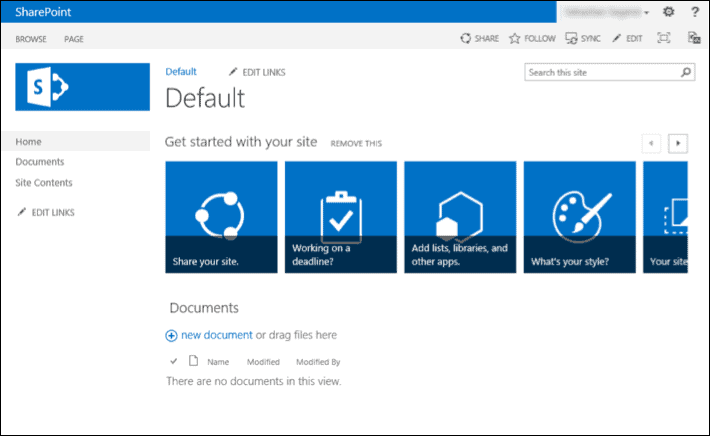Click pencil icon beside sidebar EDIT LINKS
Image resolution: width=710 pixels, height=436 pixels.
(21, 212)
